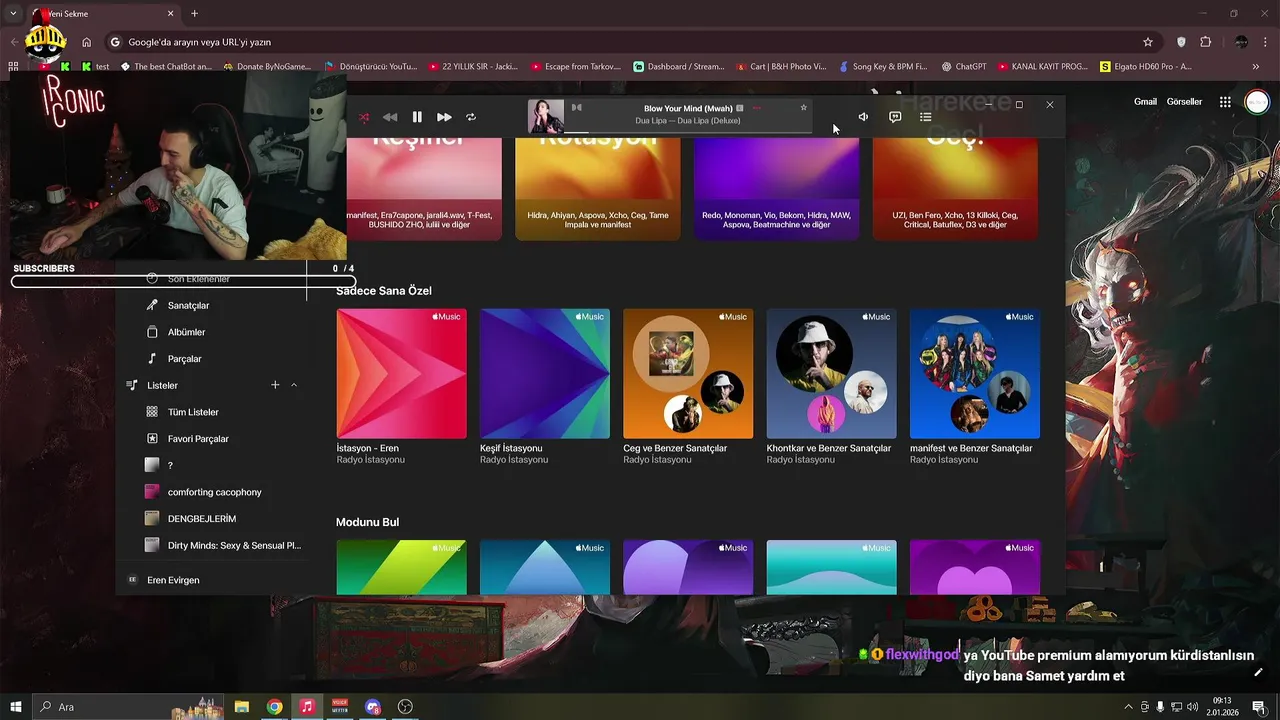
Task: Open Khontkar ve Benzer Sanatçılar station
Action: pyautogui.click(x=831, y=373)
